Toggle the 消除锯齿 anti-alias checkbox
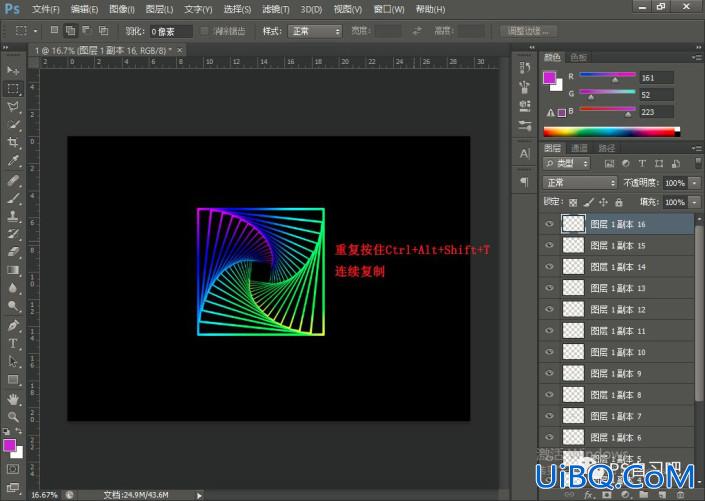 pyautogui.click(x=204, y=31)
